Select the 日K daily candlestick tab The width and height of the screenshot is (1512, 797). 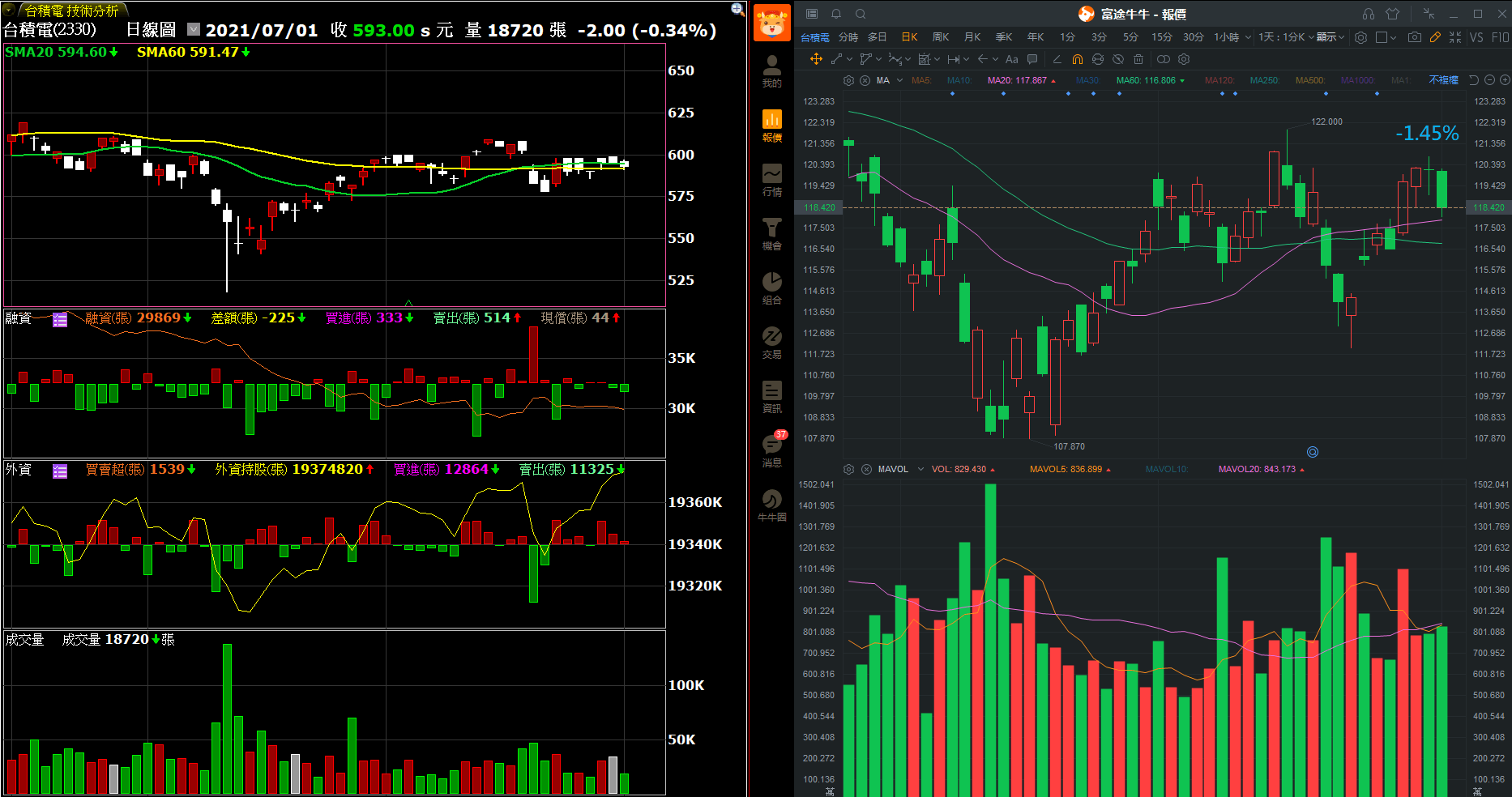coord(909,37)
